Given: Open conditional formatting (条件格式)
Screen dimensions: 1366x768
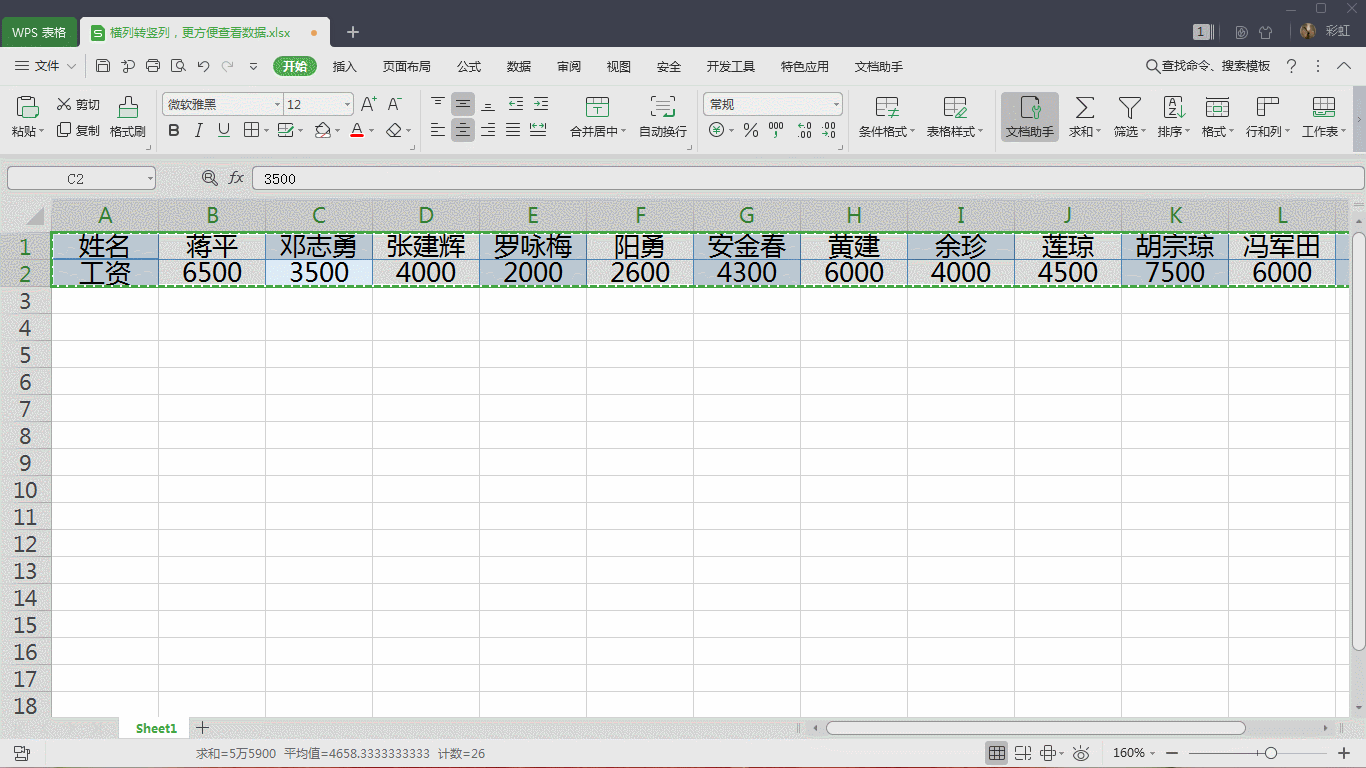Looking at the screenshot, I should 884,113.
